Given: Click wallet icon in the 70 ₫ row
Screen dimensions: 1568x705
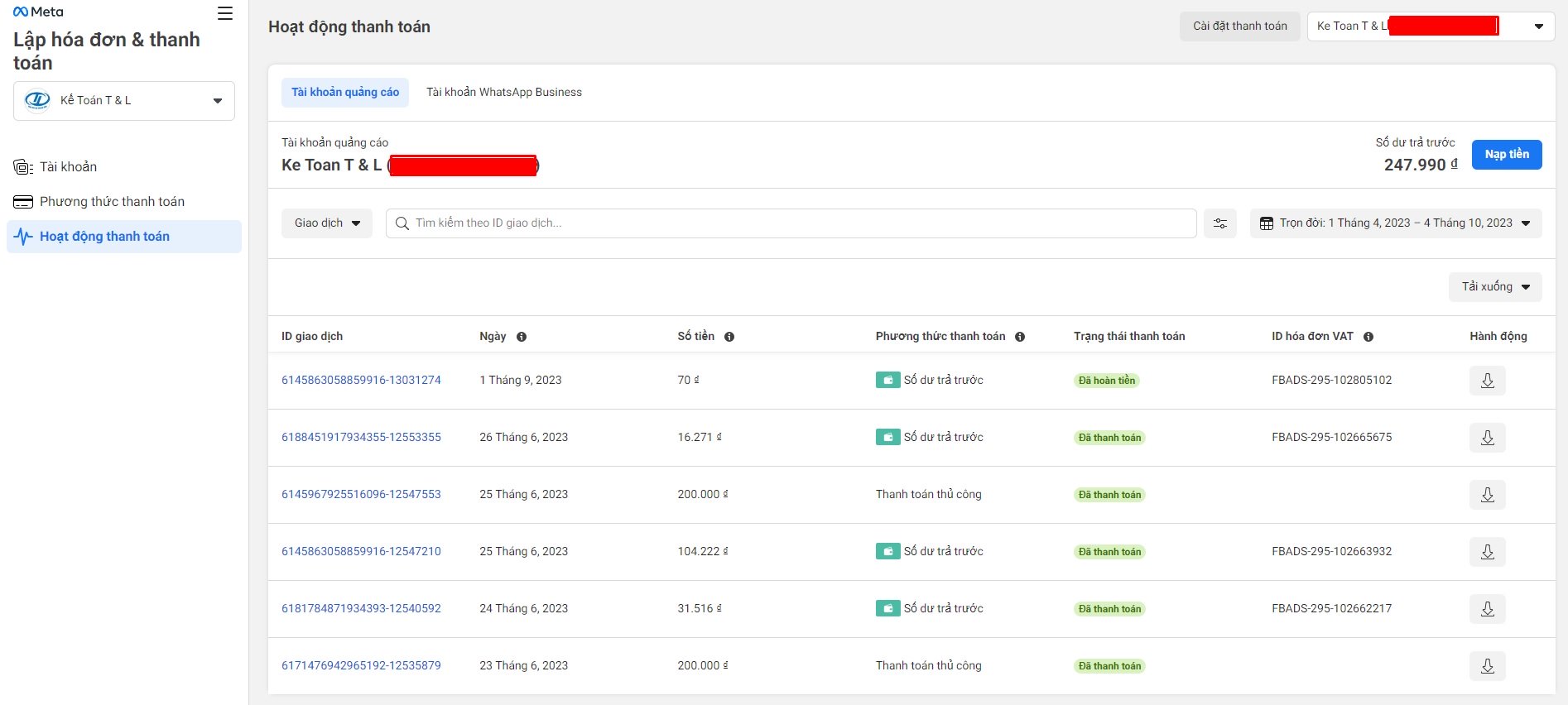Looking at the screenshot, I should click(x=887, y=381).
